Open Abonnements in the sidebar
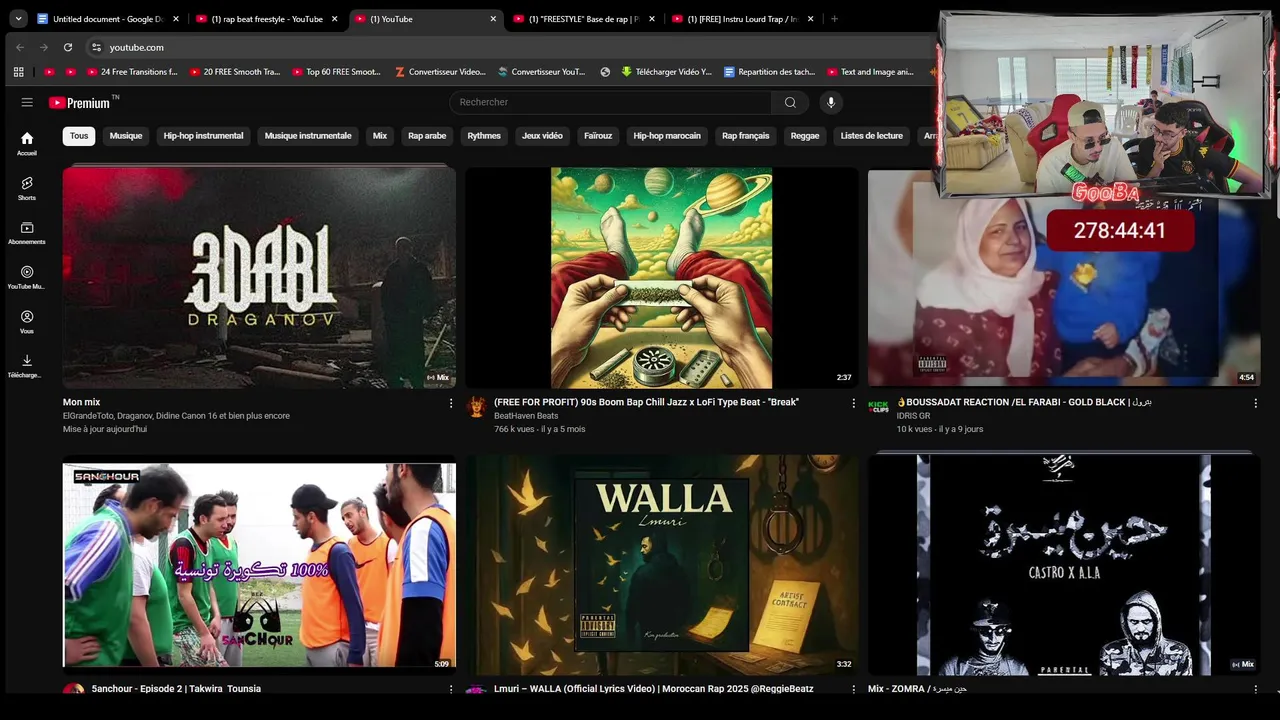Image resolution: width=1280 pixels, height=720 pixels. (27, 232)
